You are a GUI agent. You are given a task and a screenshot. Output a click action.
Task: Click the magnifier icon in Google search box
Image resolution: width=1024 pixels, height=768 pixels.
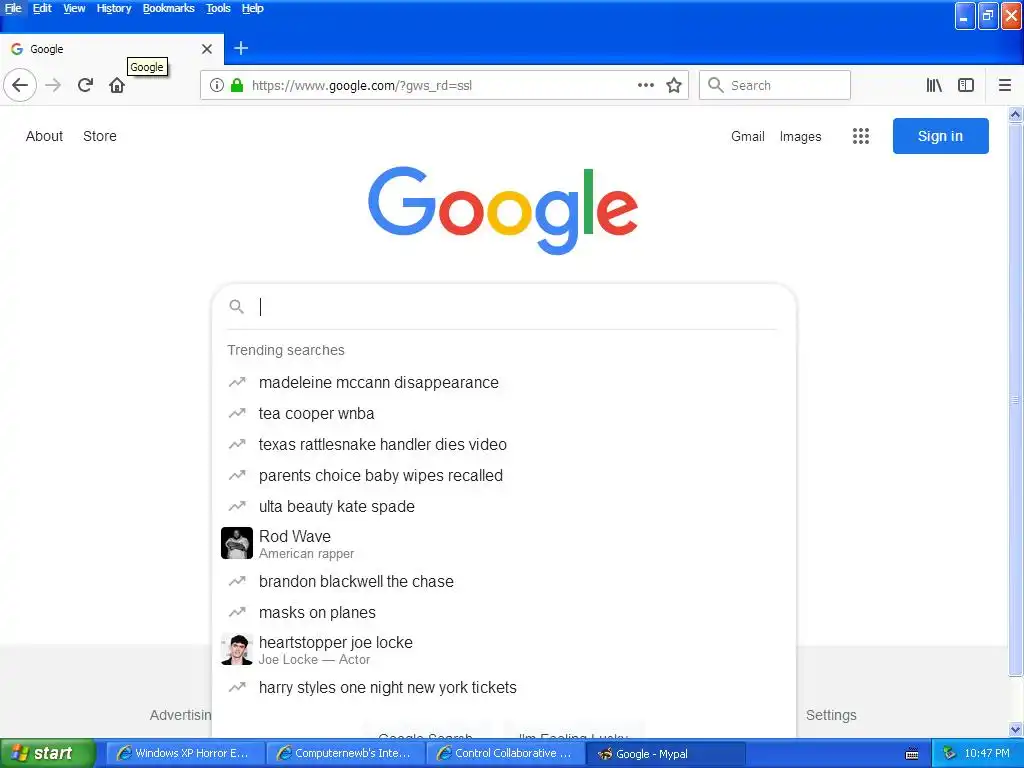pyautogui.click(x=236, y=306)
